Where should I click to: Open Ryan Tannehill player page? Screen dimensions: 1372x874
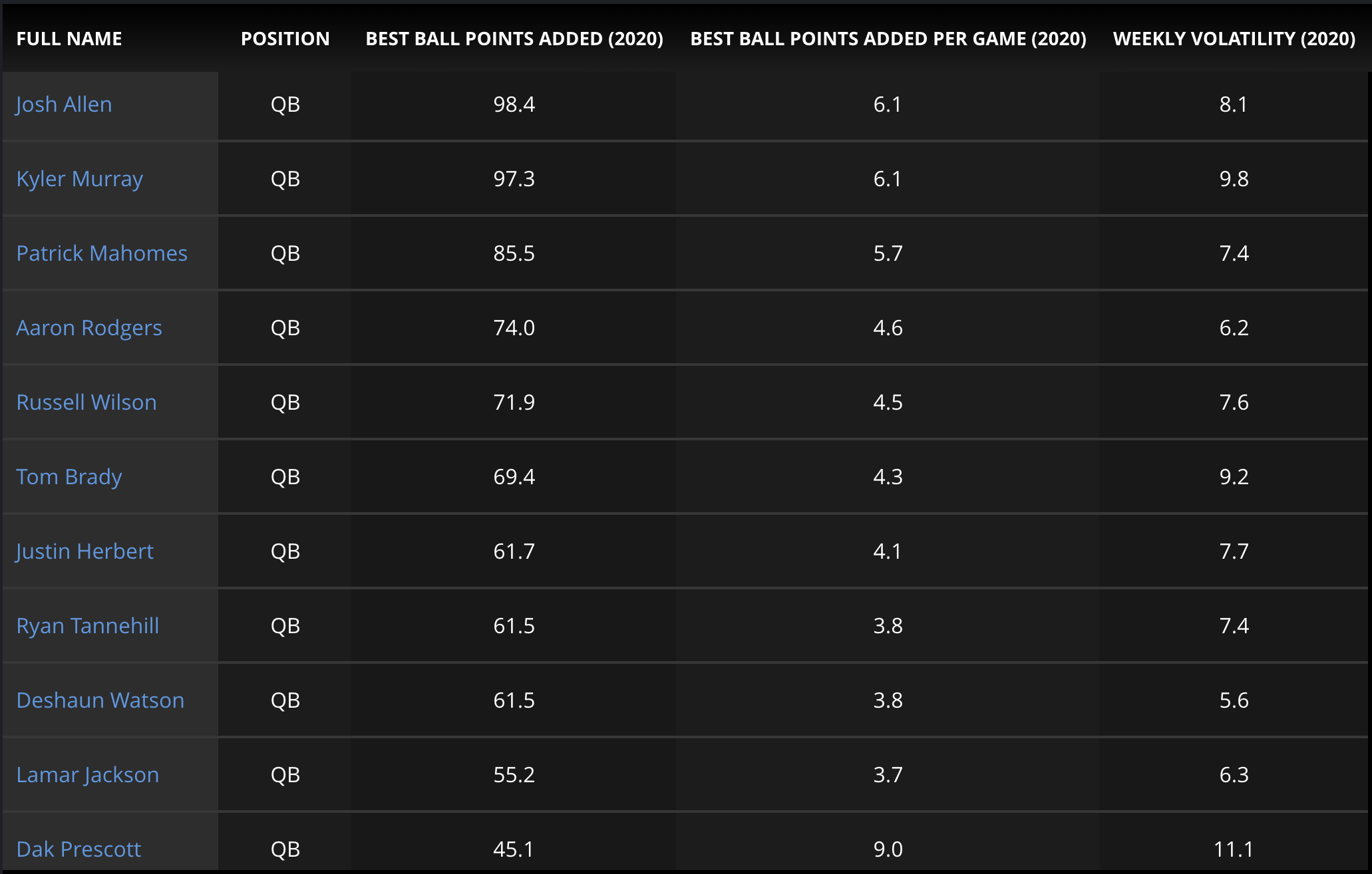88,626
